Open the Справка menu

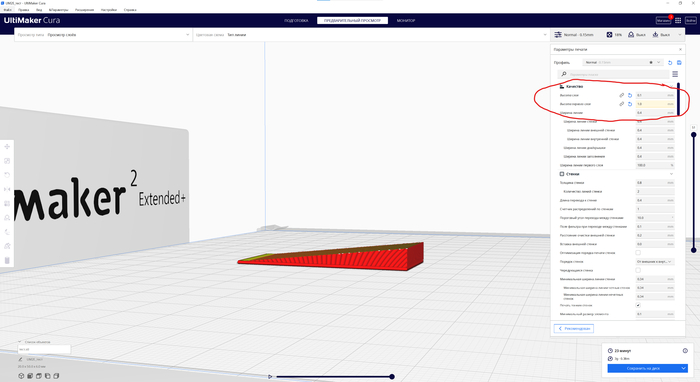[130, 9]
